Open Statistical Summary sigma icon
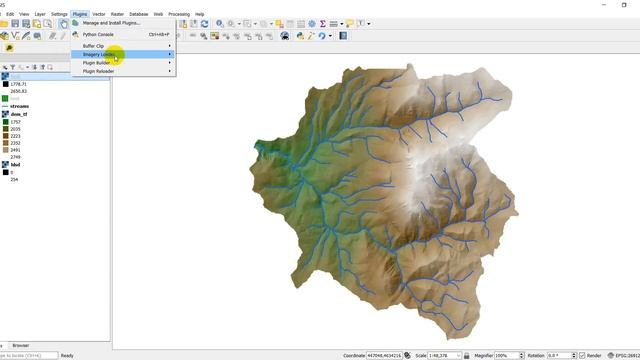 [322, 24]
